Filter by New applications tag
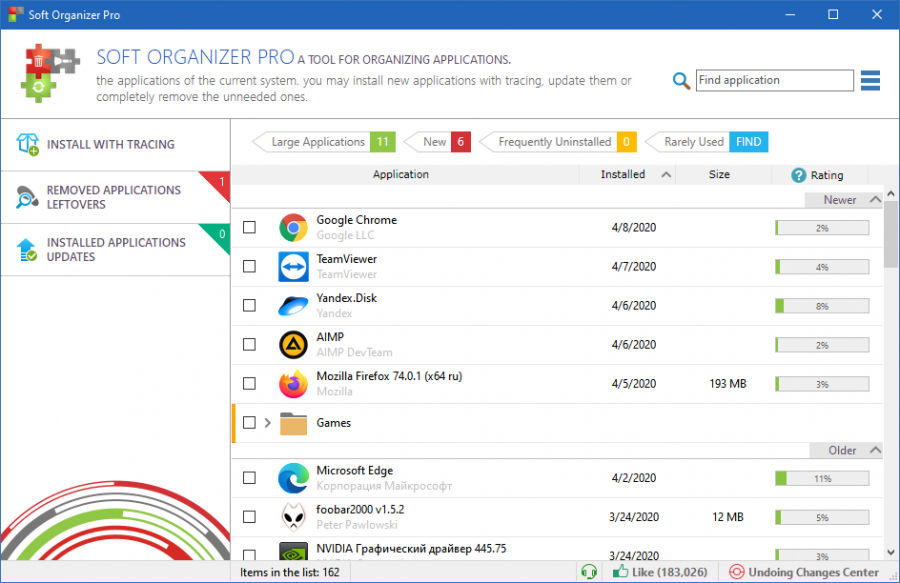 click(437, 142)
